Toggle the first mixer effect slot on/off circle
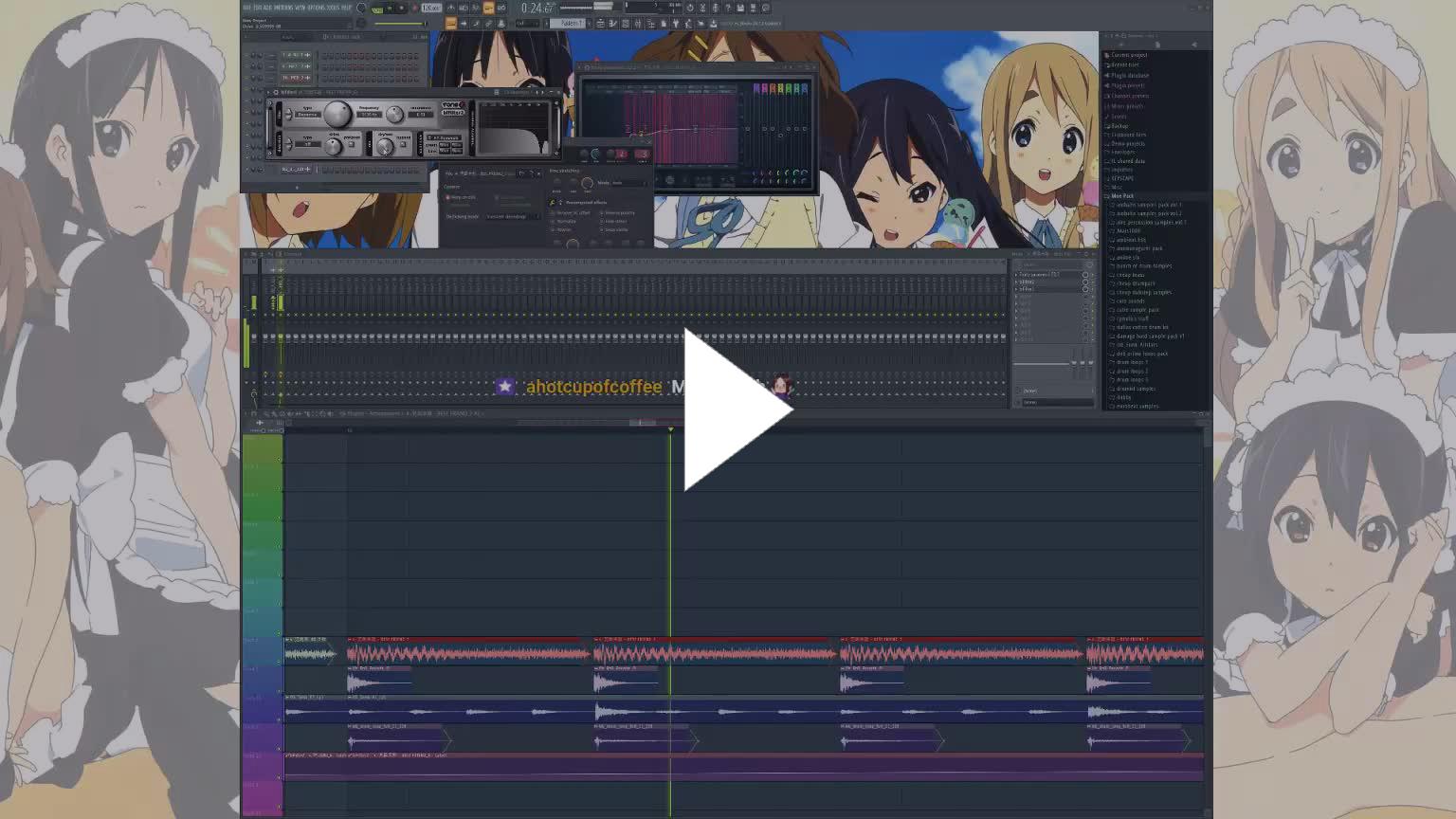This screenshot has width=1456, height=819. pyautogui.click(x=1084, y=275)
